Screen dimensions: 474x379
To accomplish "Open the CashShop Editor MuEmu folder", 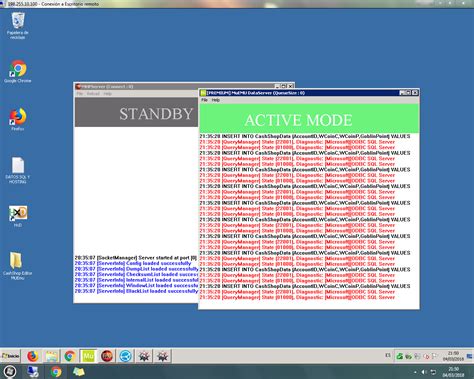I will tap(17, 266).
